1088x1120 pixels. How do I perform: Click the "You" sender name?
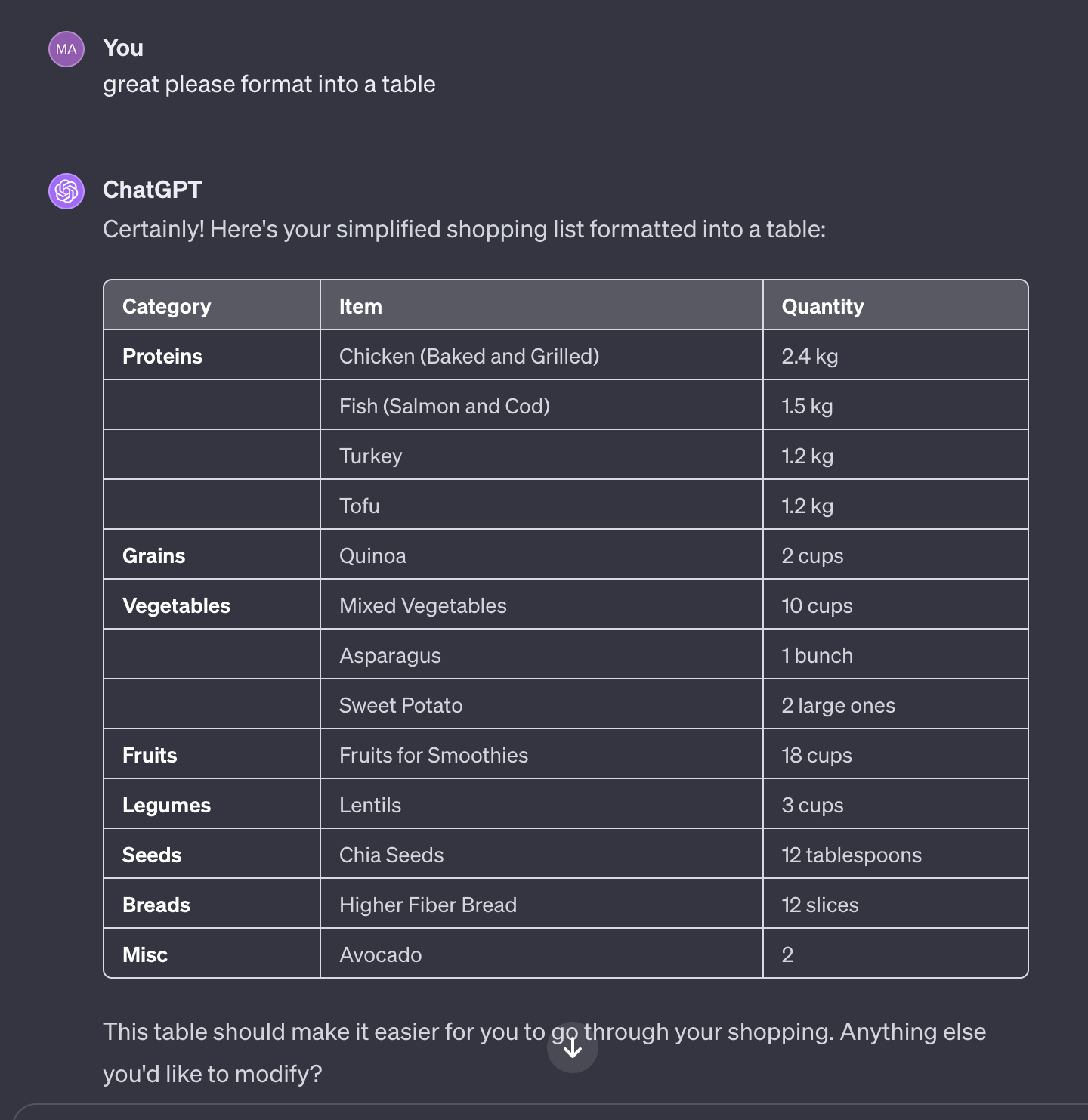coord(123,48)
